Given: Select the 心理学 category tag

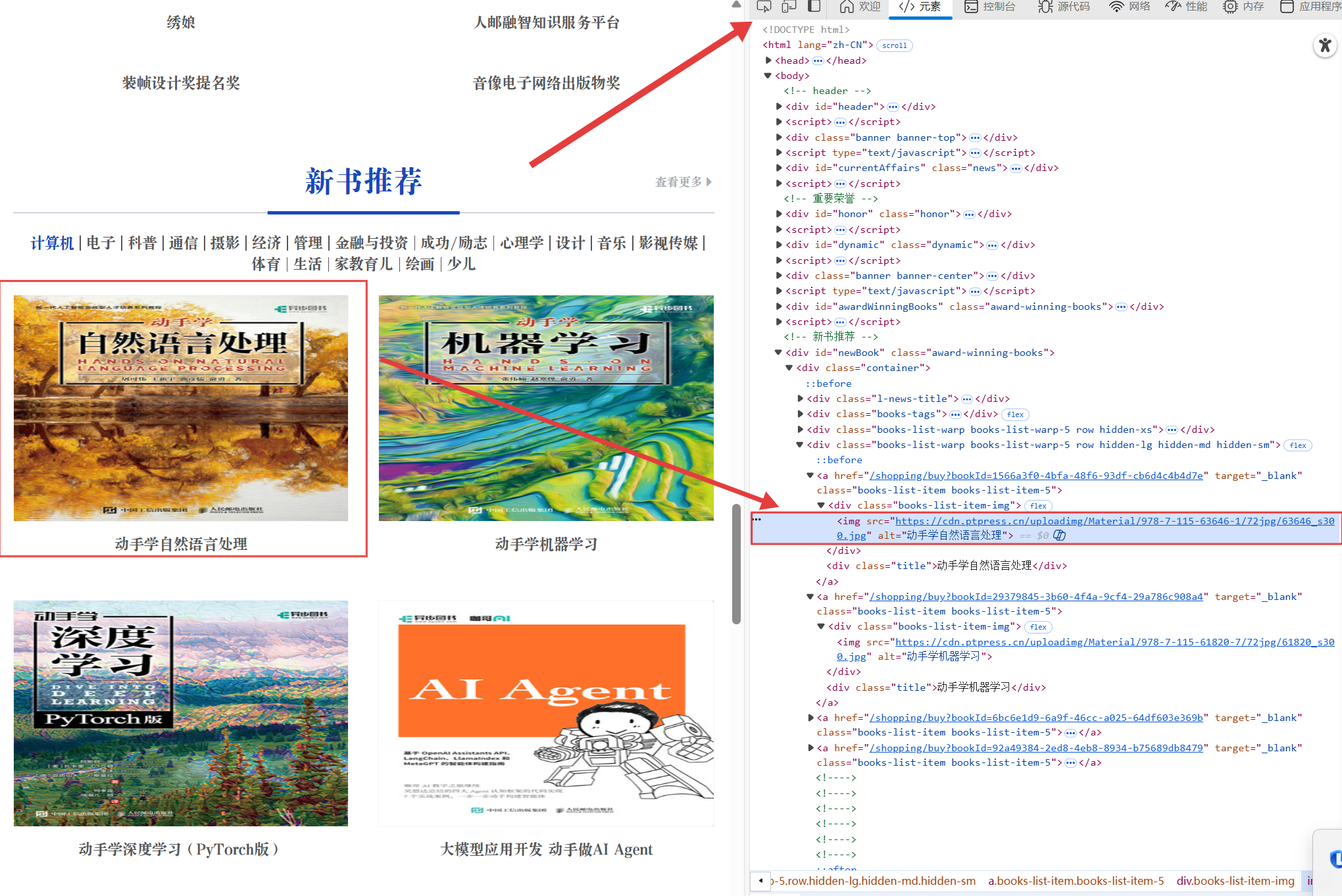Looking at the screenshot, I should point(522,243).
